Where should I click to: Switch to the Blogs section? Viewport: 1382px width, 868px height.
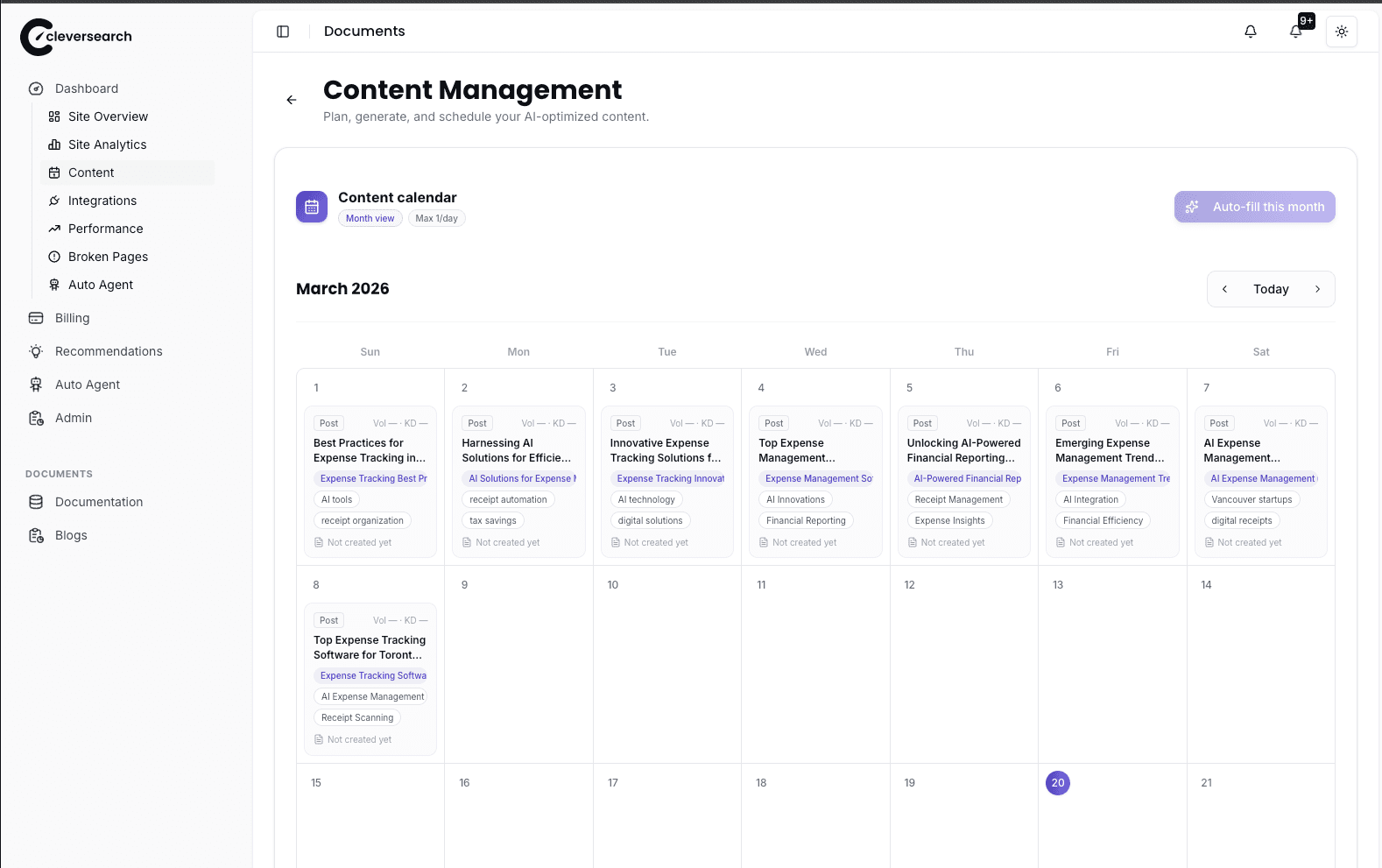tap(70, 535)
